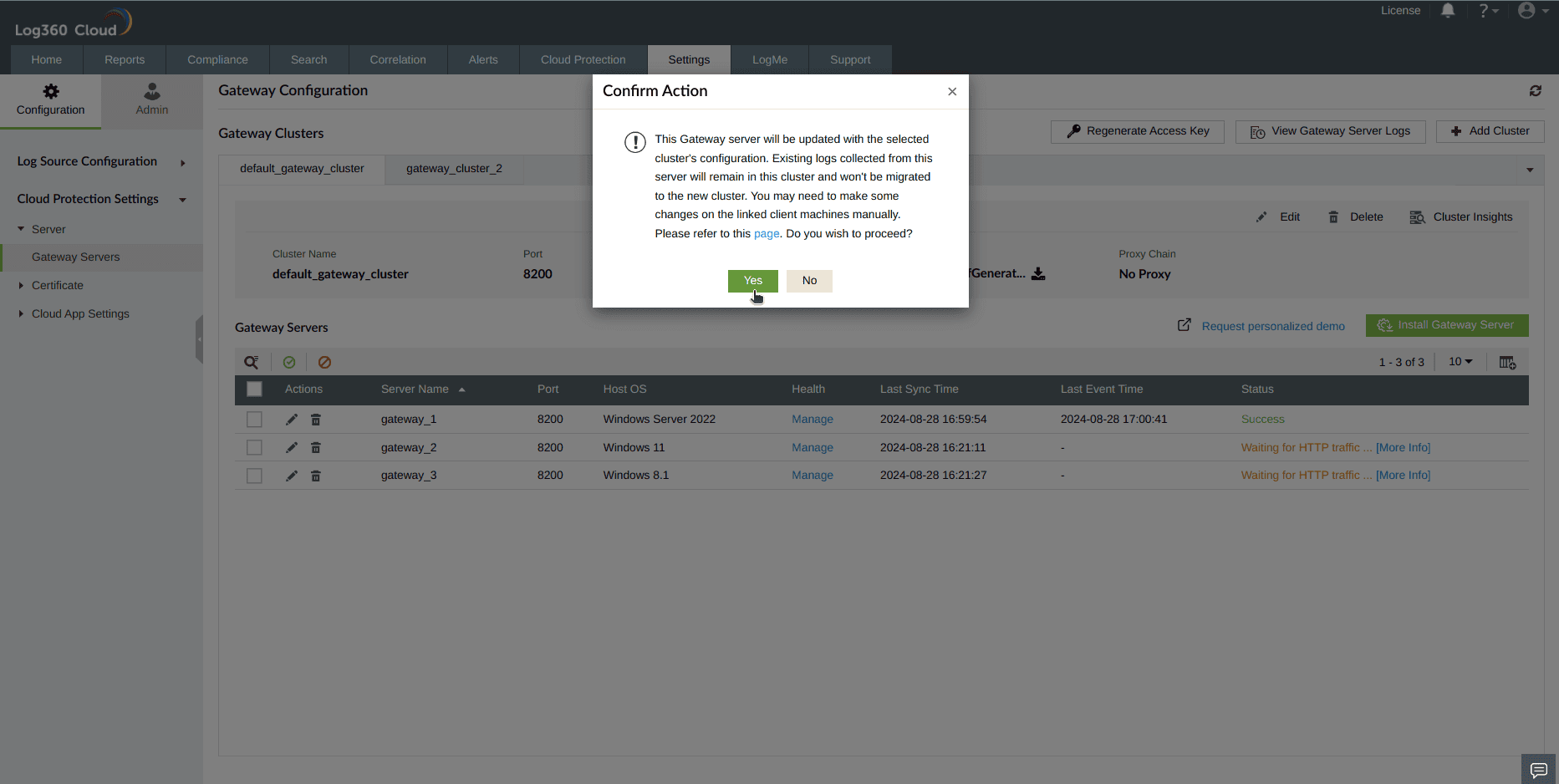Open the search filter in Gateway Servers table
Screen dimensions: 1559x784
[252, 362]
